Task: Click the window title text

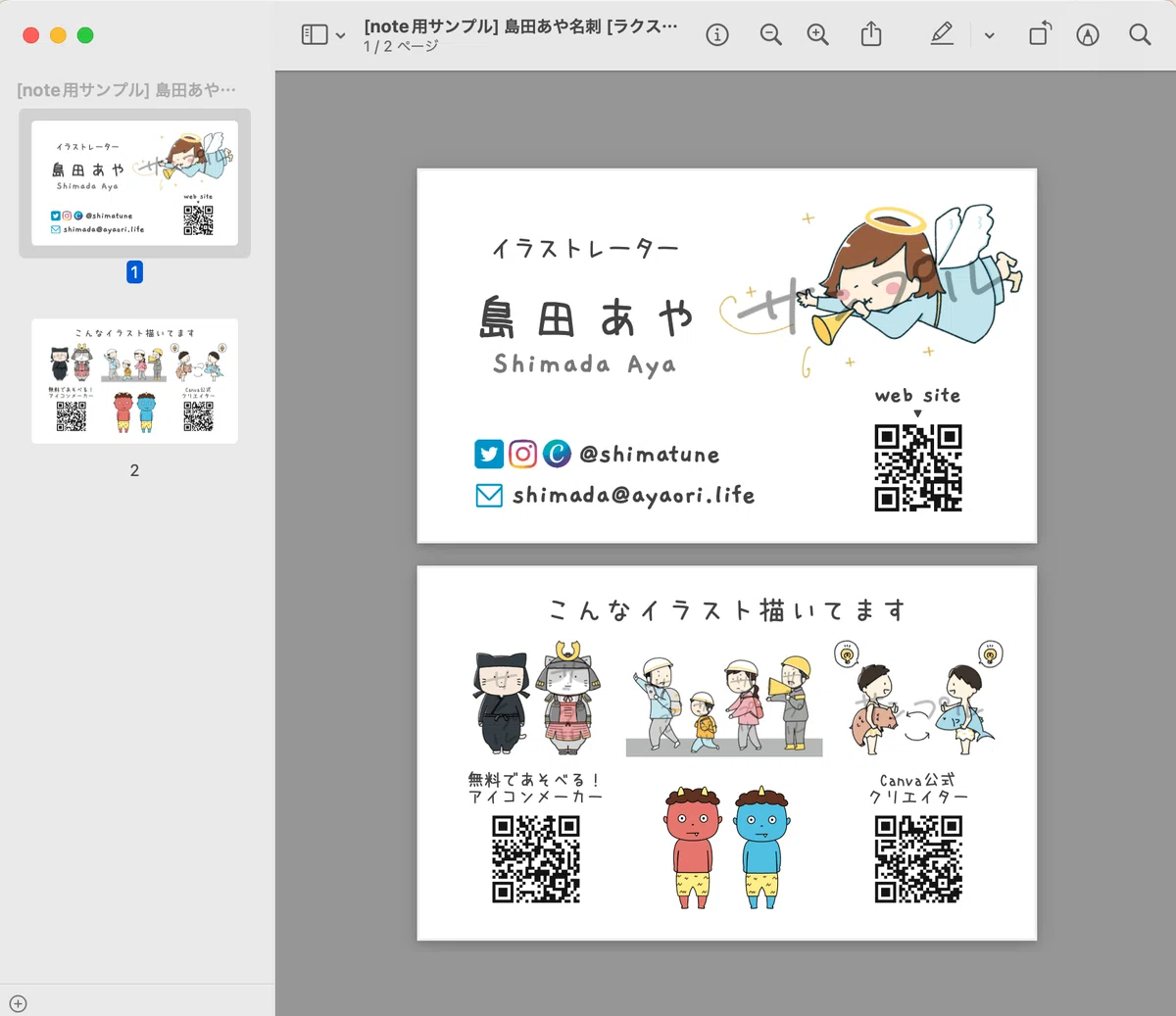Action: pyautogui.click(x=520, y=26)
